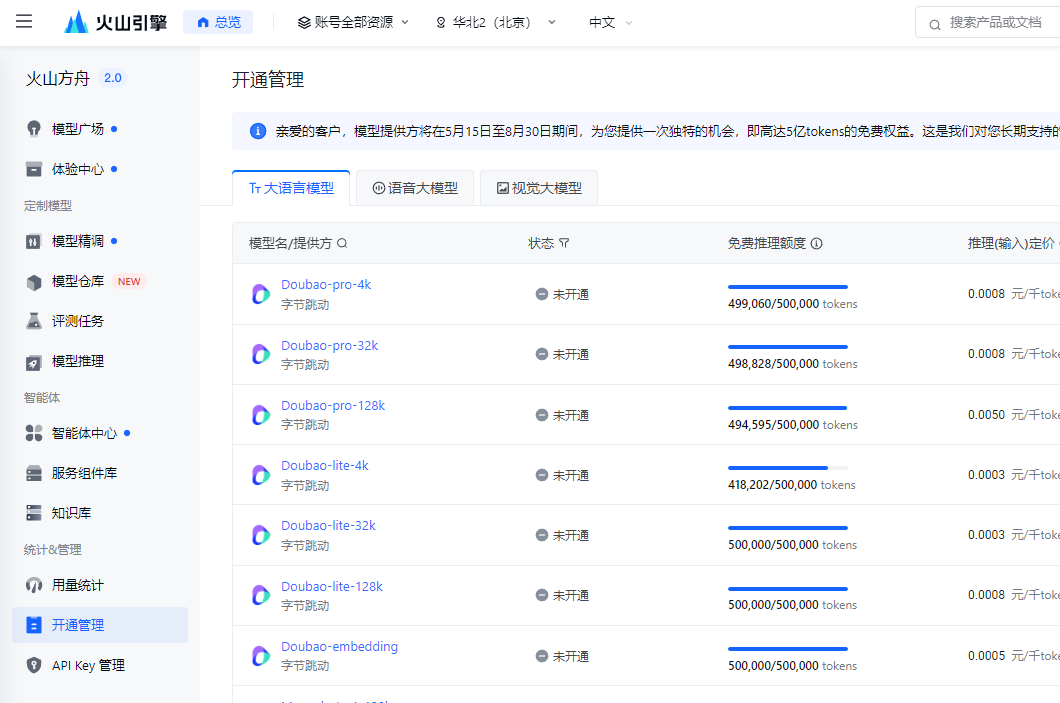Open the Doubao-lite-32k model link
This screenshot has height=703, width=1060.
(328, 526)
